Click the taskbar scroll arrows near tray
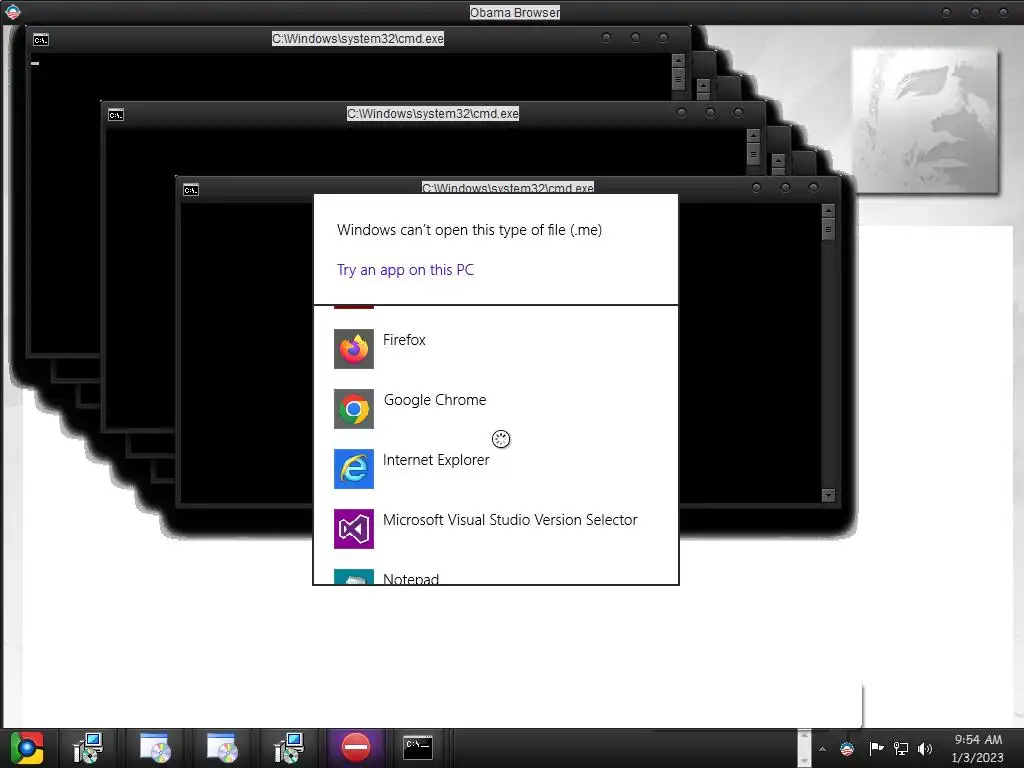This screenshot has height=768, width=1024. 805,748
